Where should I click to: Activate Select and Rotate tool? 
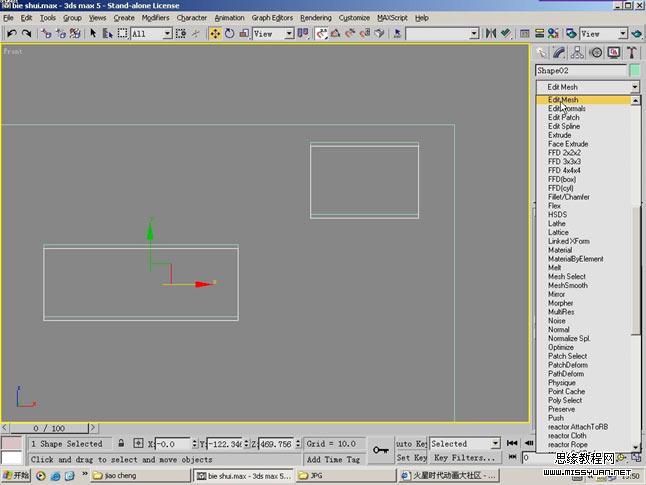coord(229,33)
